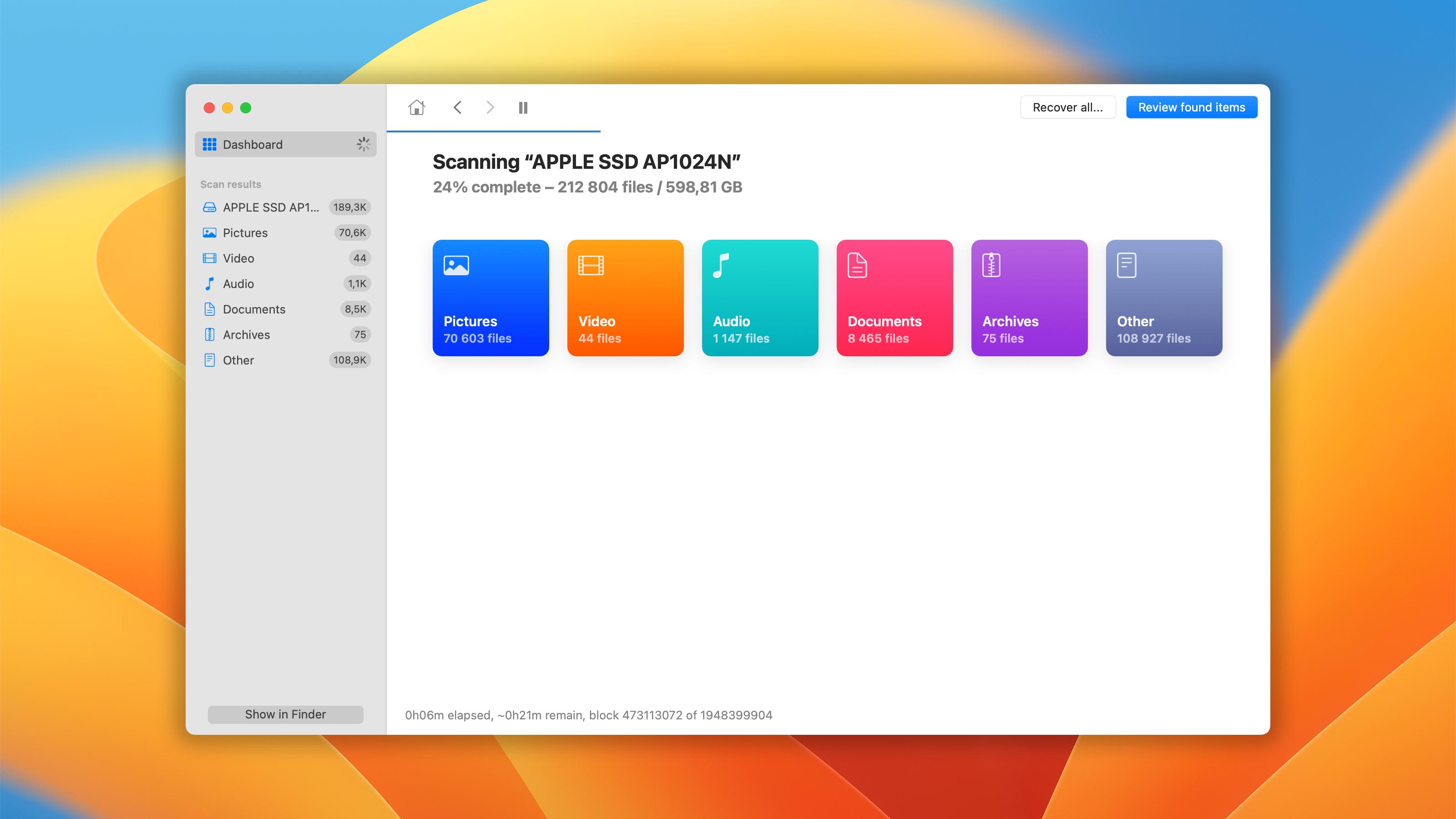Select Other in the scan results list

[x=238, y=360]
